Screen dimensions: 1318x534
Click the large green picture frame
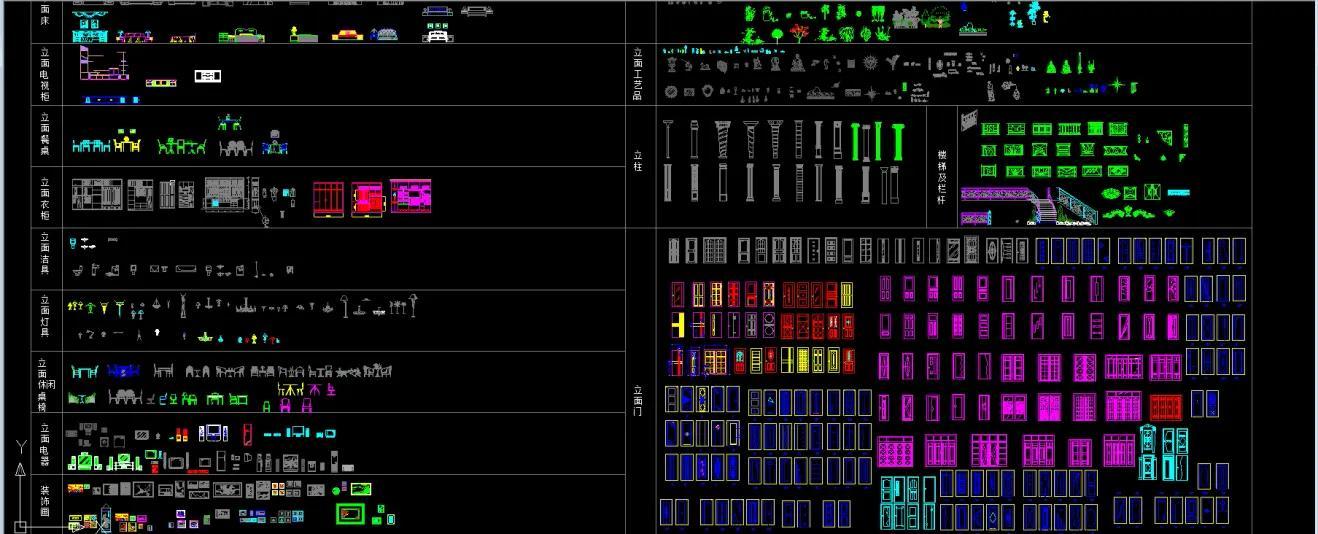(351, 515)
